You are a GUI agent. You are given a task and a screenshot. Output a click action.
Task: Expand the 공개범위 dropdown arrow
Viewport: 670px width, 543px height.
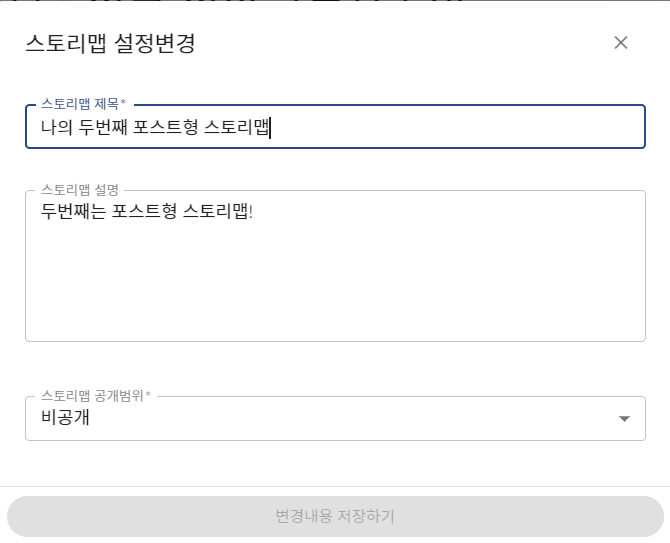coord(625,418)
